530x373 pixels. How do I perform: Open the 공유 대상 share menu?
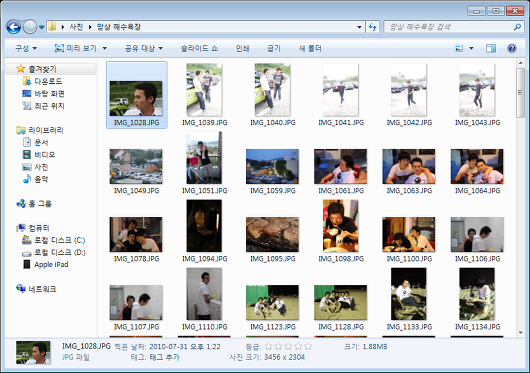tap(144, 48)
